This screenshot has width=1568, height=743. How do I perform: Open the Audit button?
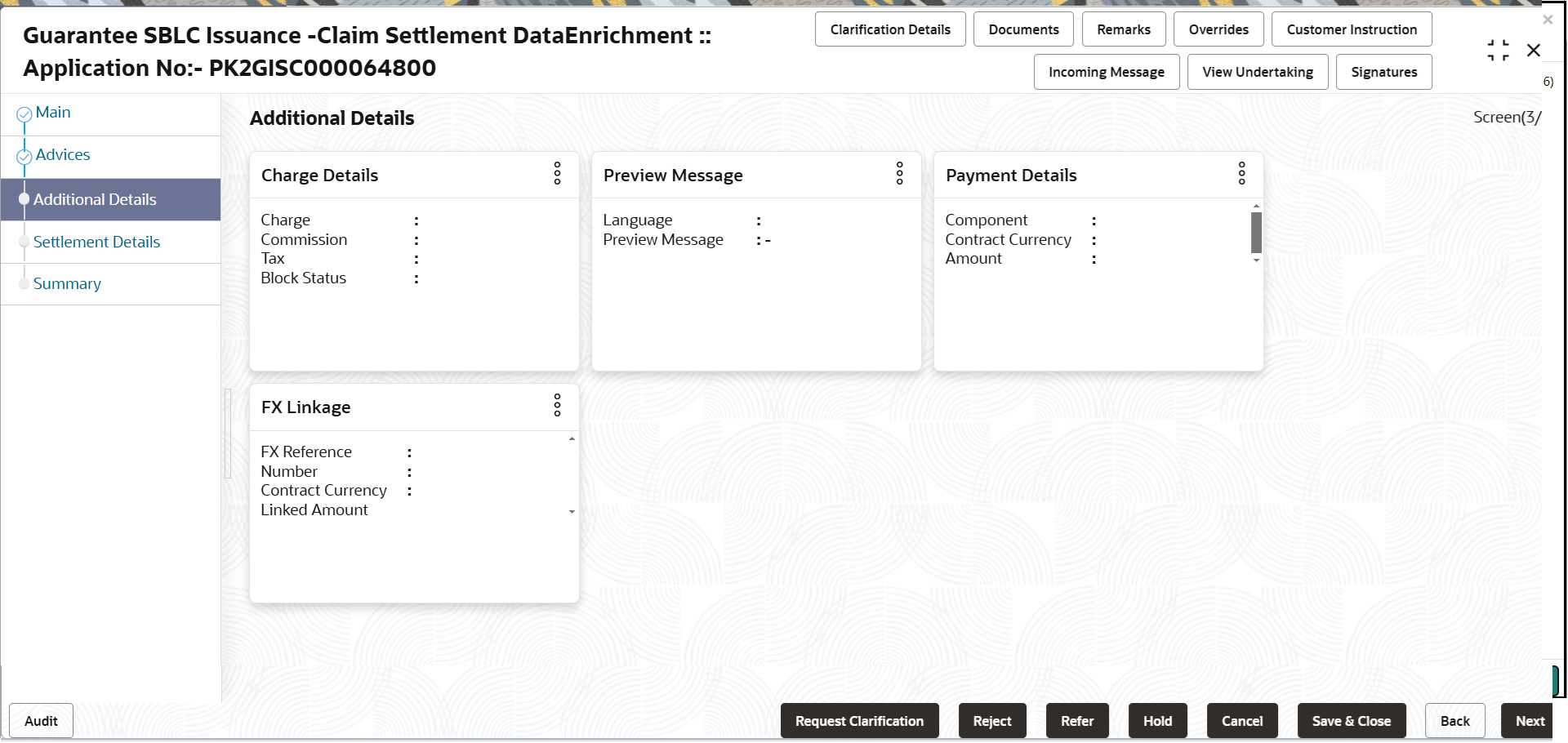tap(41, 721)
